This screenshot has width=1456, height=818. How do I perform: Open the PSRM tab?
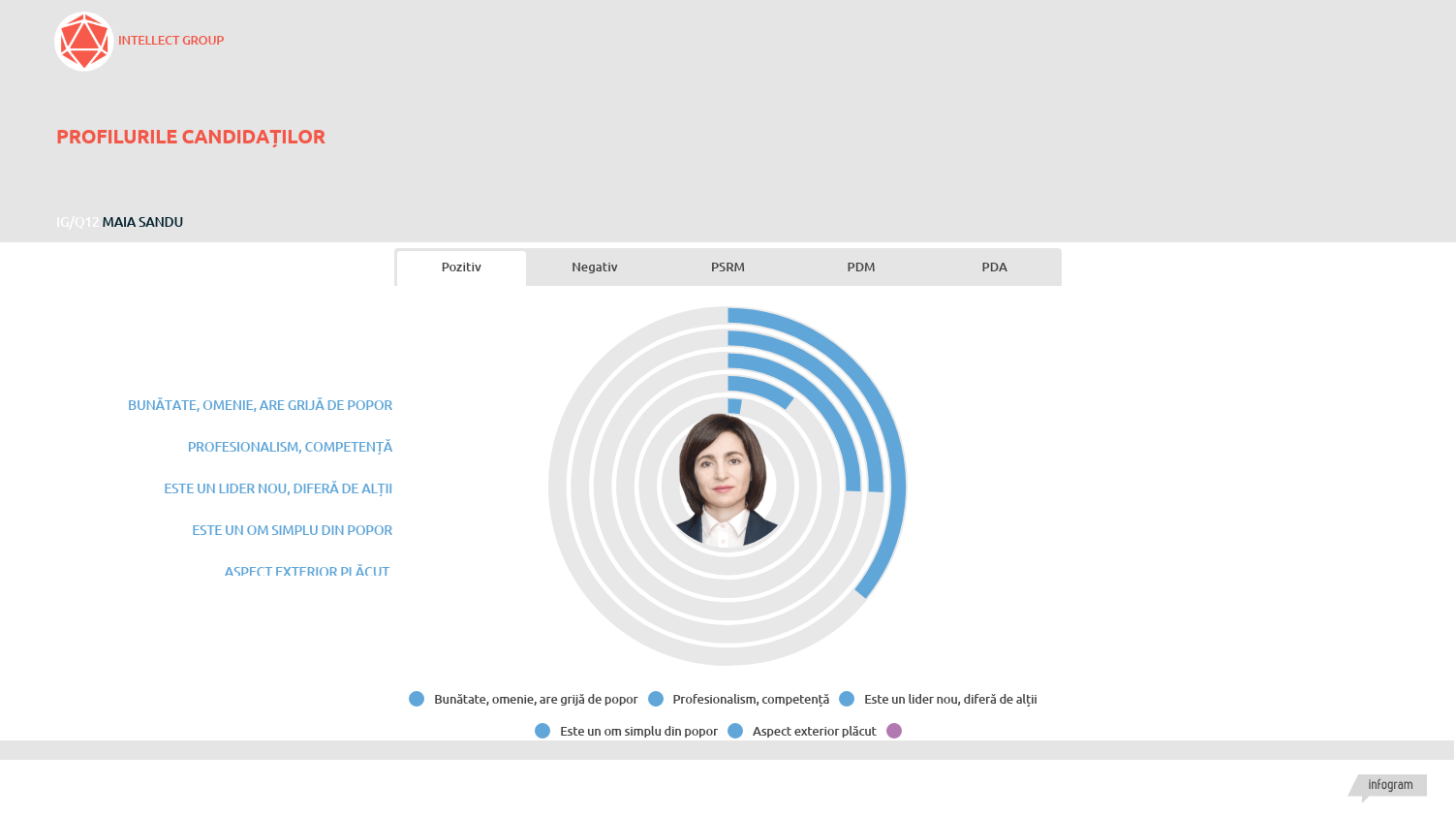(728, 267)
